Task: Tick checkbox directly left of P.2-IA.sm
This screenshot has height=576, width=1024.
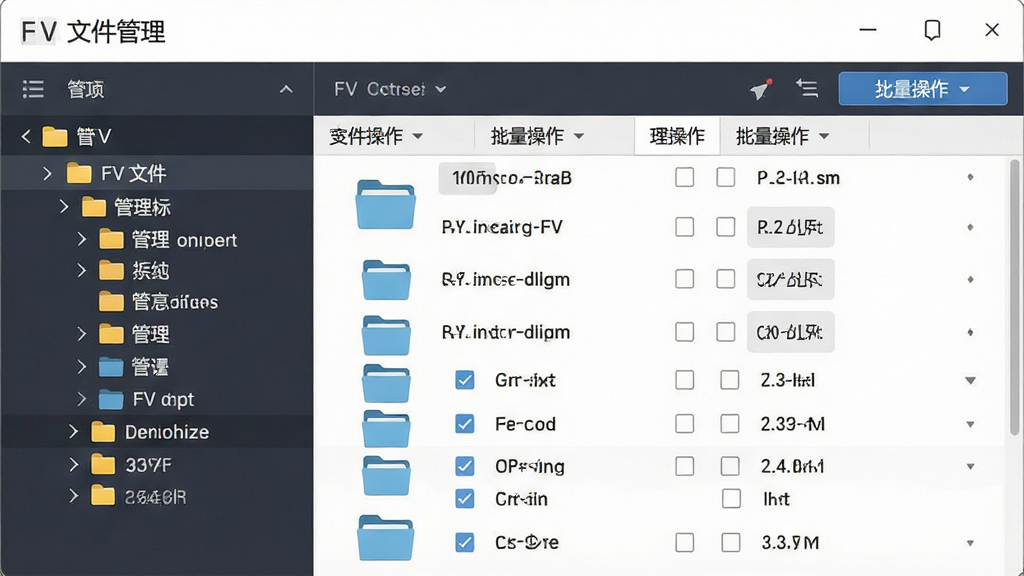Action: (x=726, y=177)
